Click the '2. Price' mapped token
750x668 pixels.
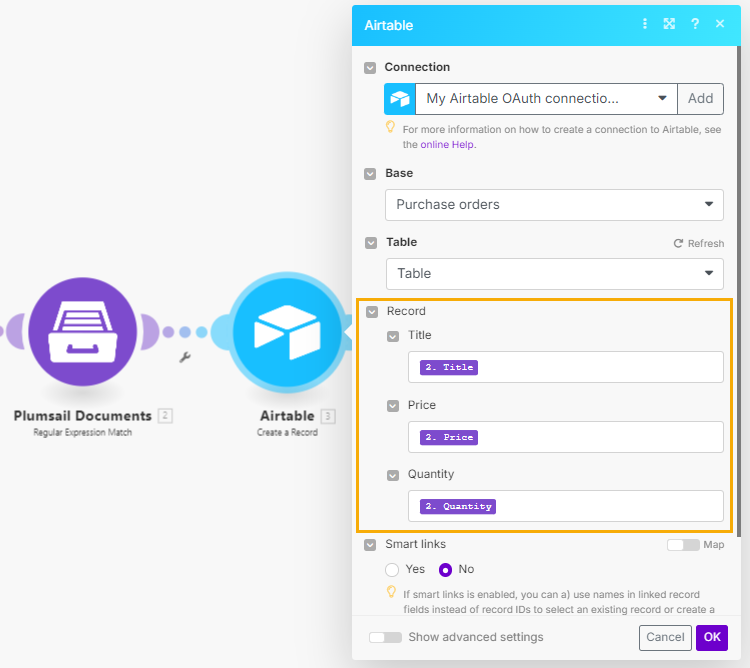pyautogui.click(x=449, y=437)
